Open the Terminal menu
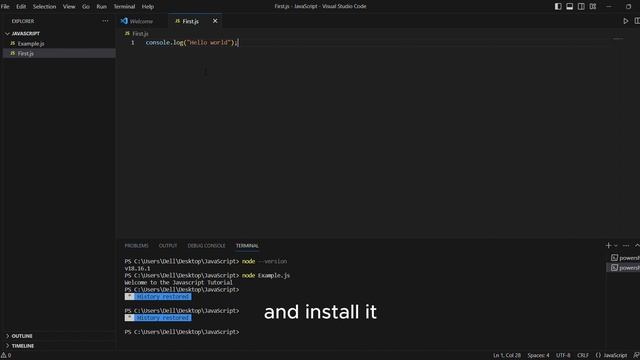 point(124,7)
